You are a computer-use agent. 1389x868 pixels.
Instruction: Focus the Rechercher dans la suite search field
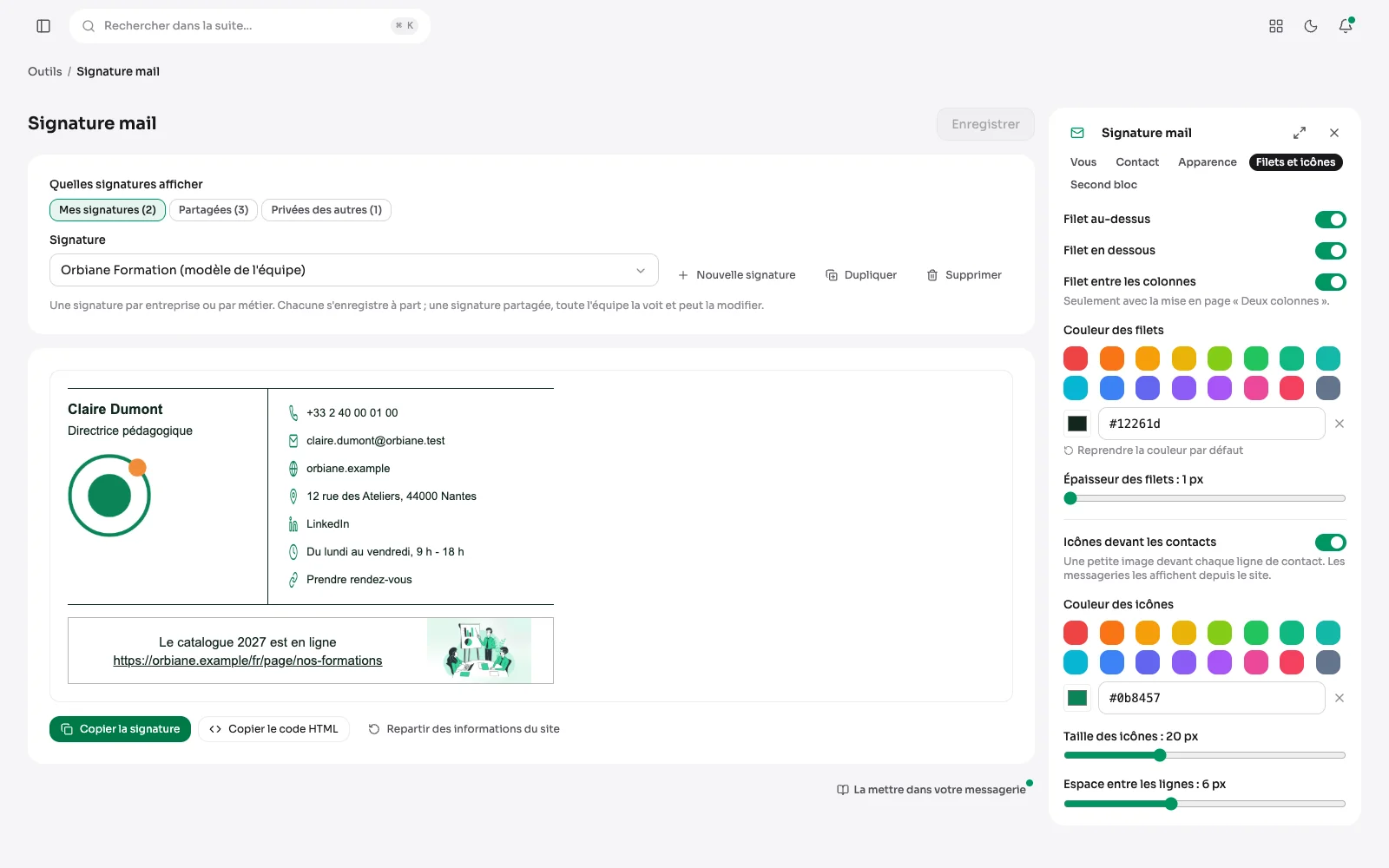coord(250,26)
